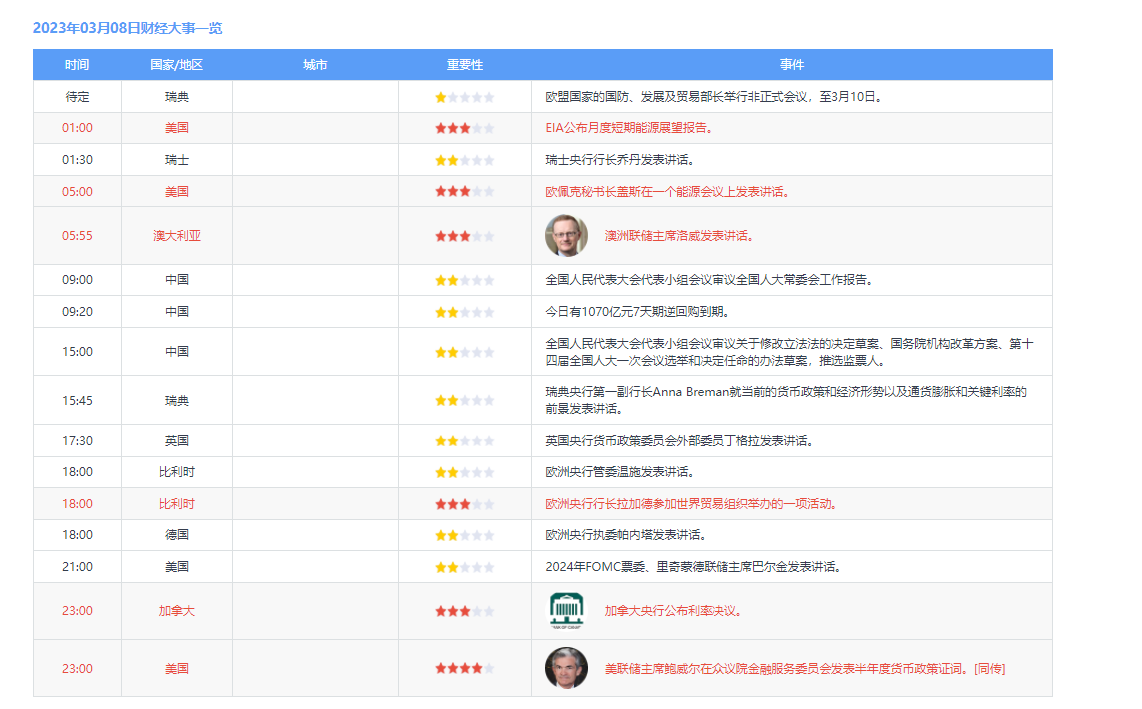
Task: Click 里奇蒙德联储主席巴尔金 event text
Action: click(693, 566)
